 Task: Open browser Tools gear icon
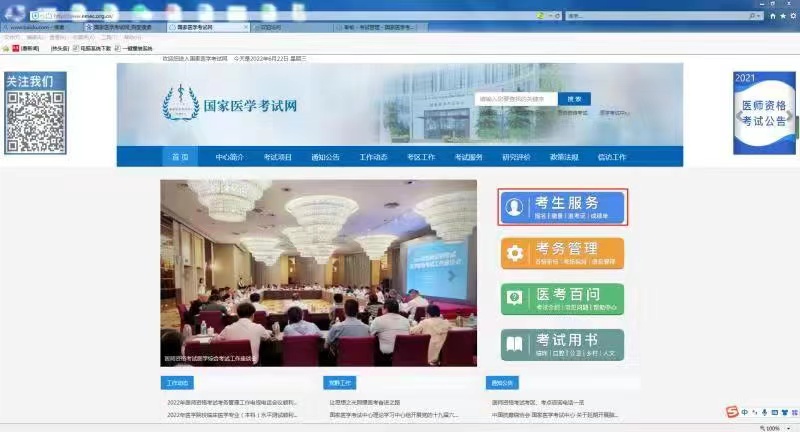tap(793, 16)
